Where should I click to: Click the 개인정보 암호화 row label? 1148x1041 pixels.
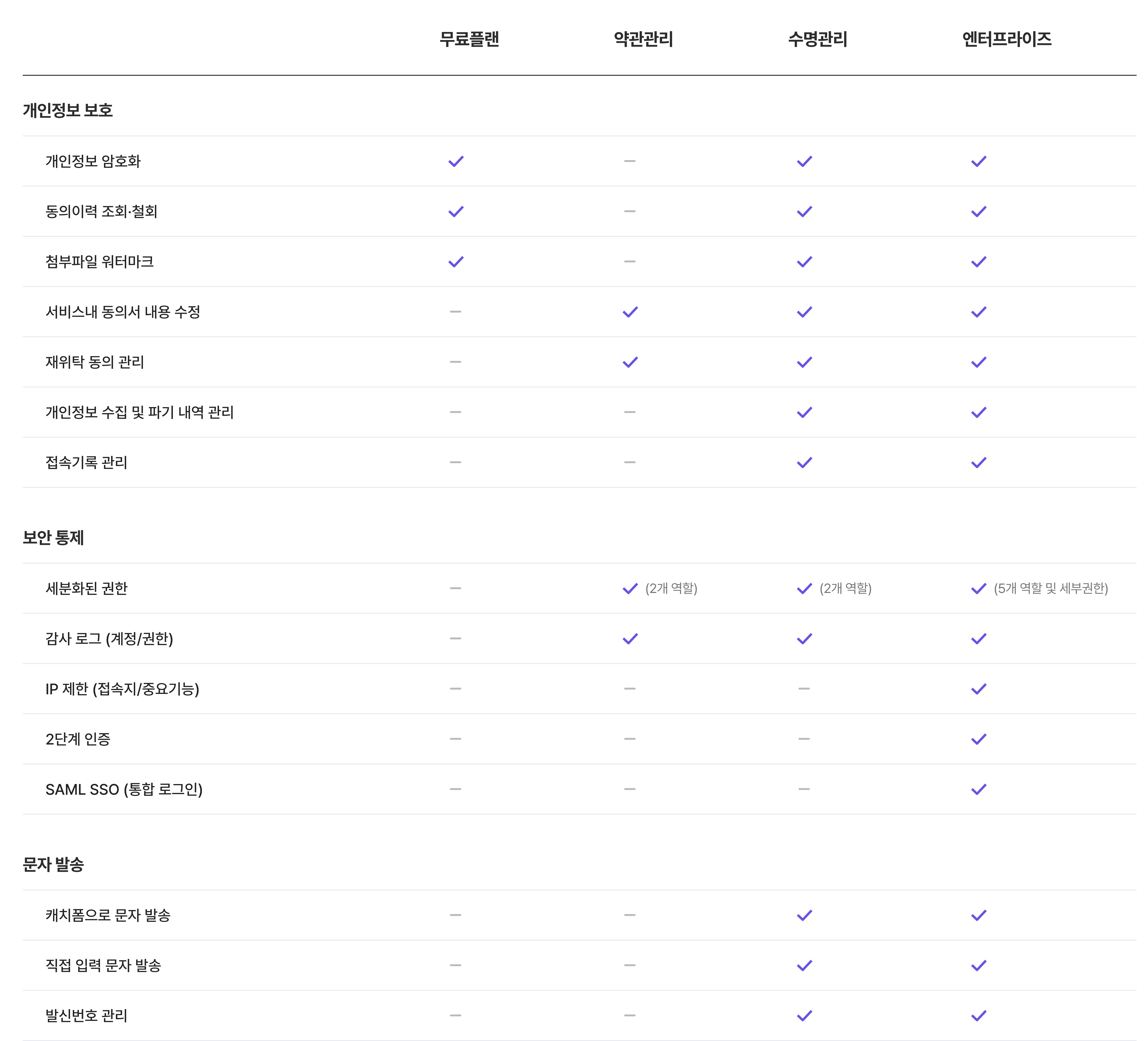click(93, 161)
